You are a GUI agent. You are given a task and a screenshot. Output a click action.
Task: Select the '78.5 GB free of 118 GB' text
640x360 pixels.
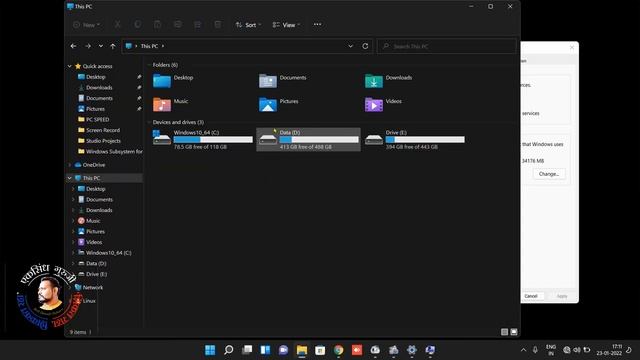coord(200,147)
